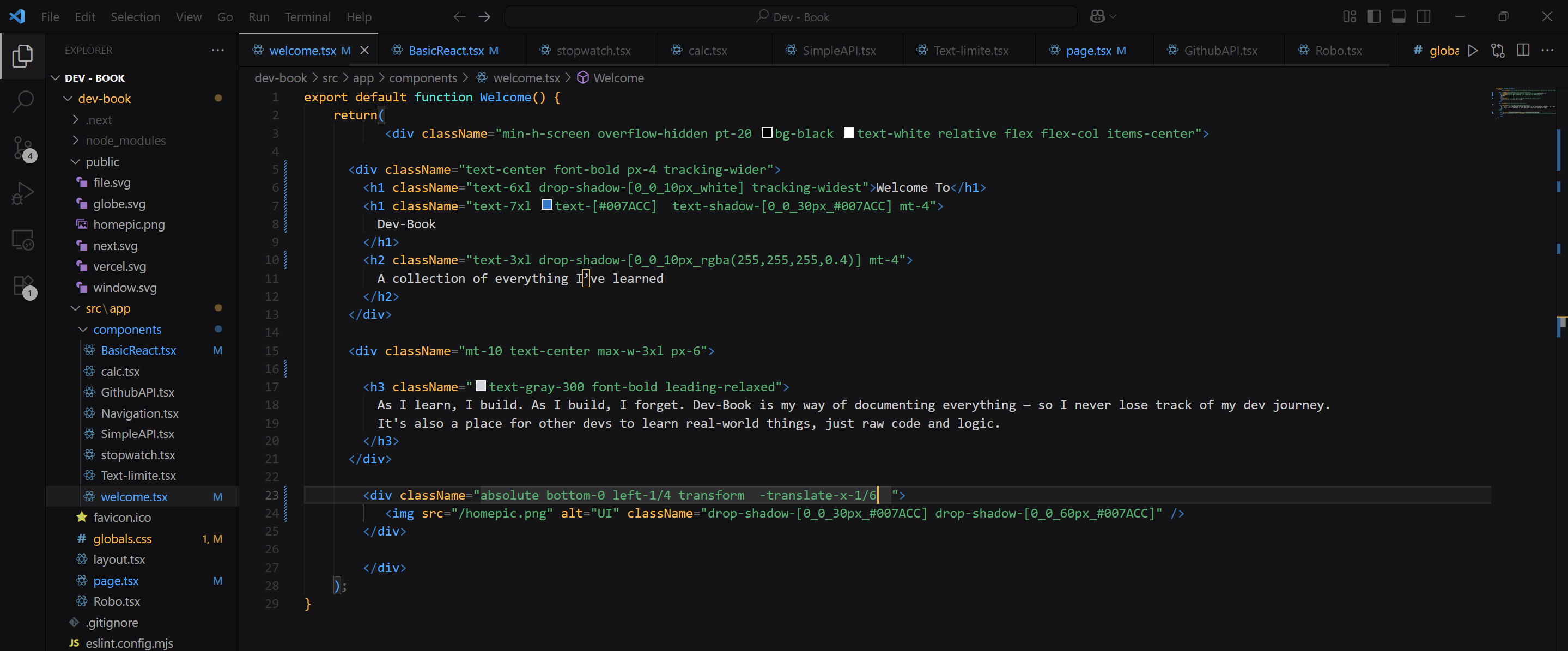The height and width of the screenshot is (651, 1568).
Task: Click the bg-black color swatch
Action: (x=767, y=132)
